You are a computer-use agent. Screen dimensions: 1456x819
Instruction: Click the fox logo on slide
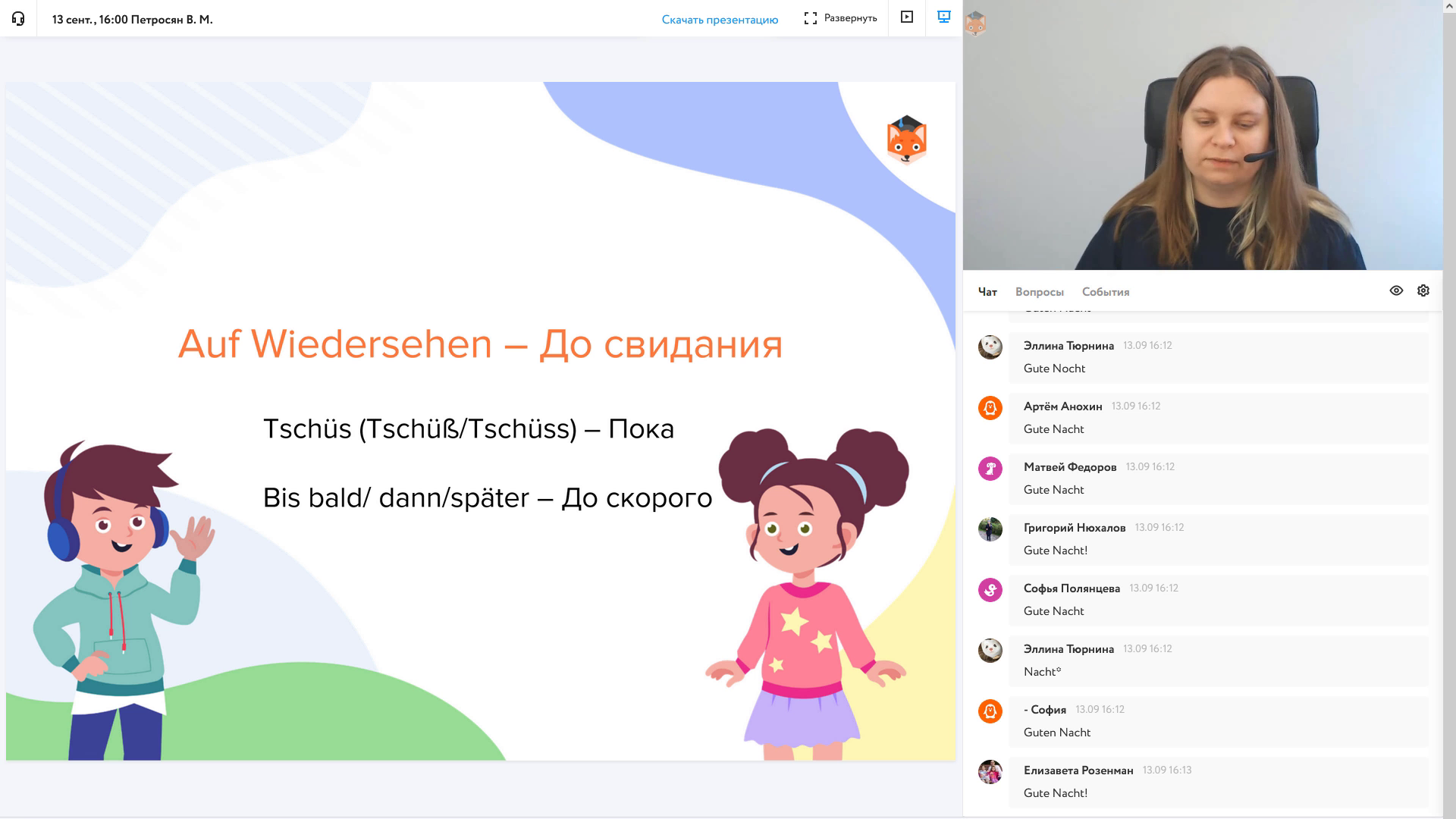907,140
